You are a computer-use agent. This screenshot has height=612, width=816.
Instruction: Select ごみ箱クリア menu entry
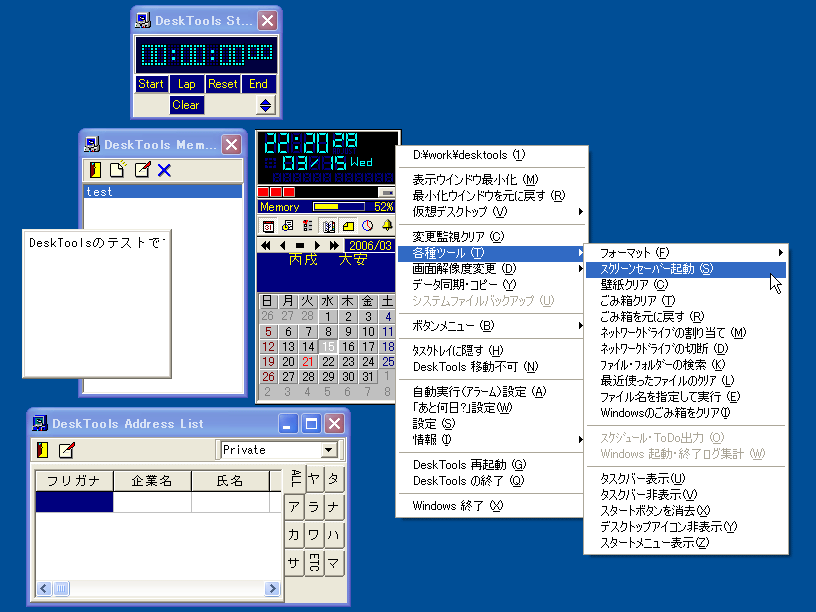pos(686,301)
